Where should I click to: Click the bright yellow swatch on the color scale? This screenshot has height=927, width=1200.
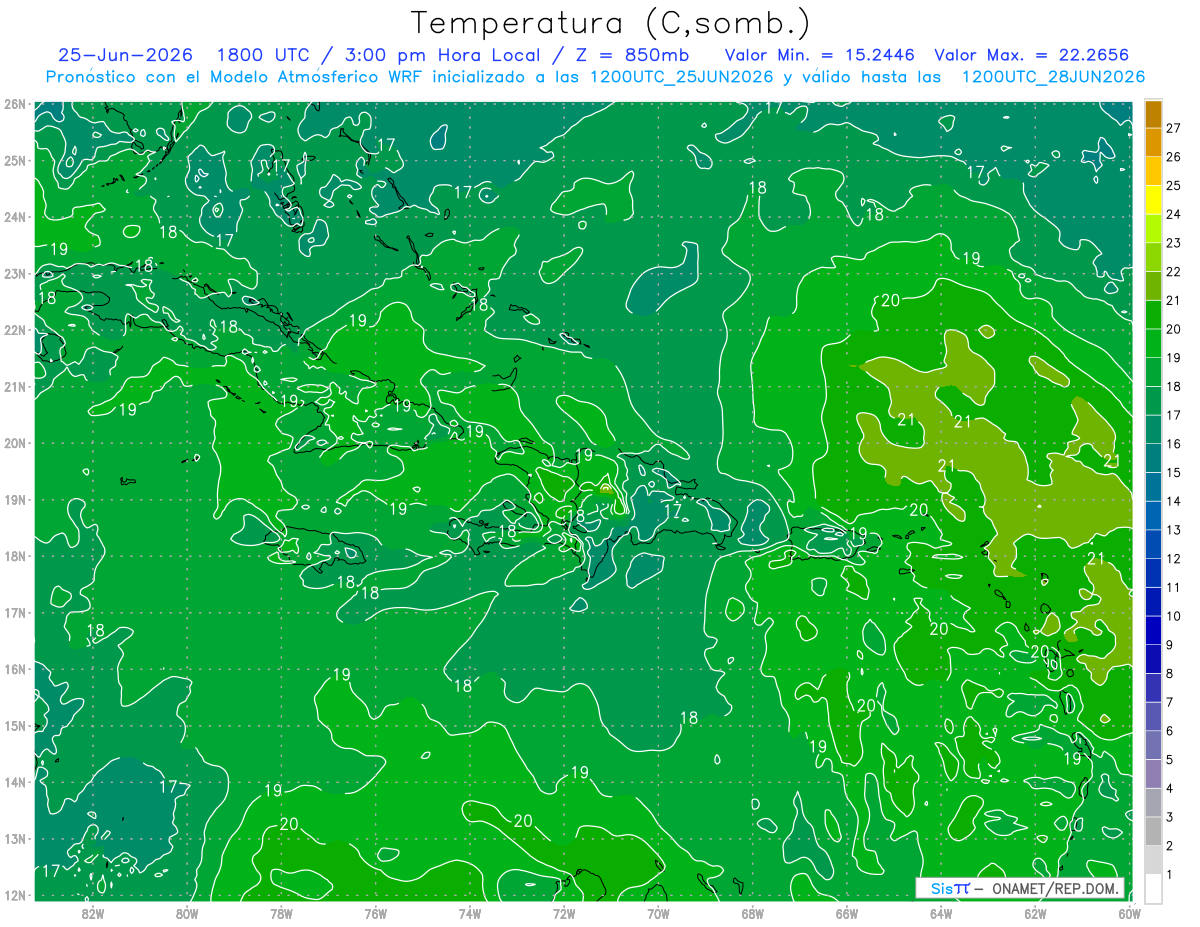pos(1153,200)
